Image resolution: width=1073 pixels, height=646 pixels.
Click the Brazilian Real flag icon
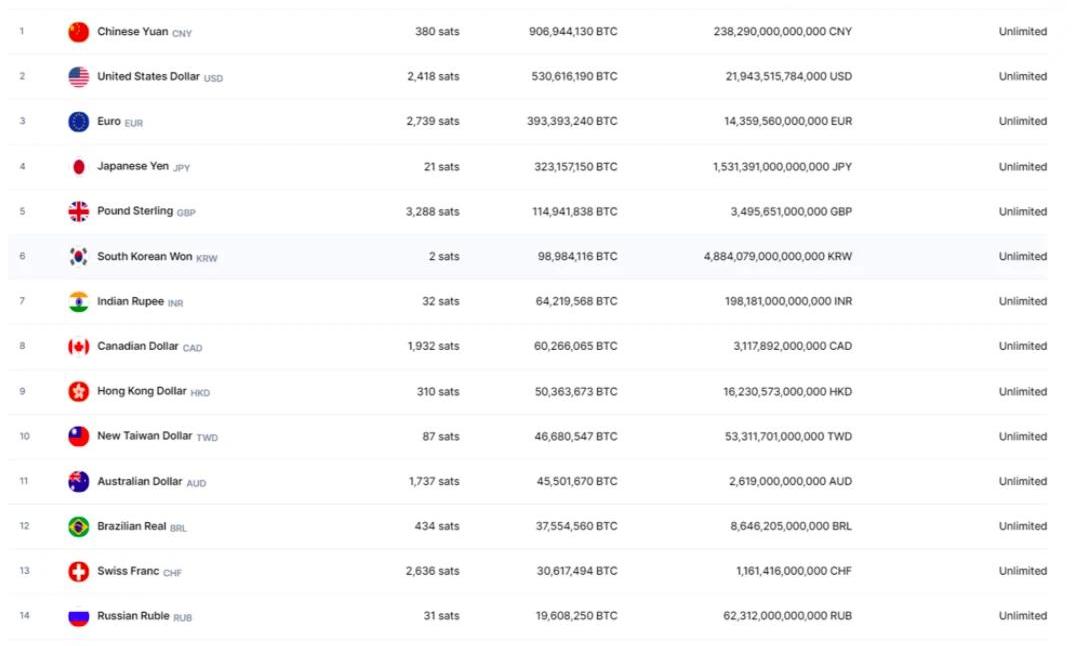78,527
